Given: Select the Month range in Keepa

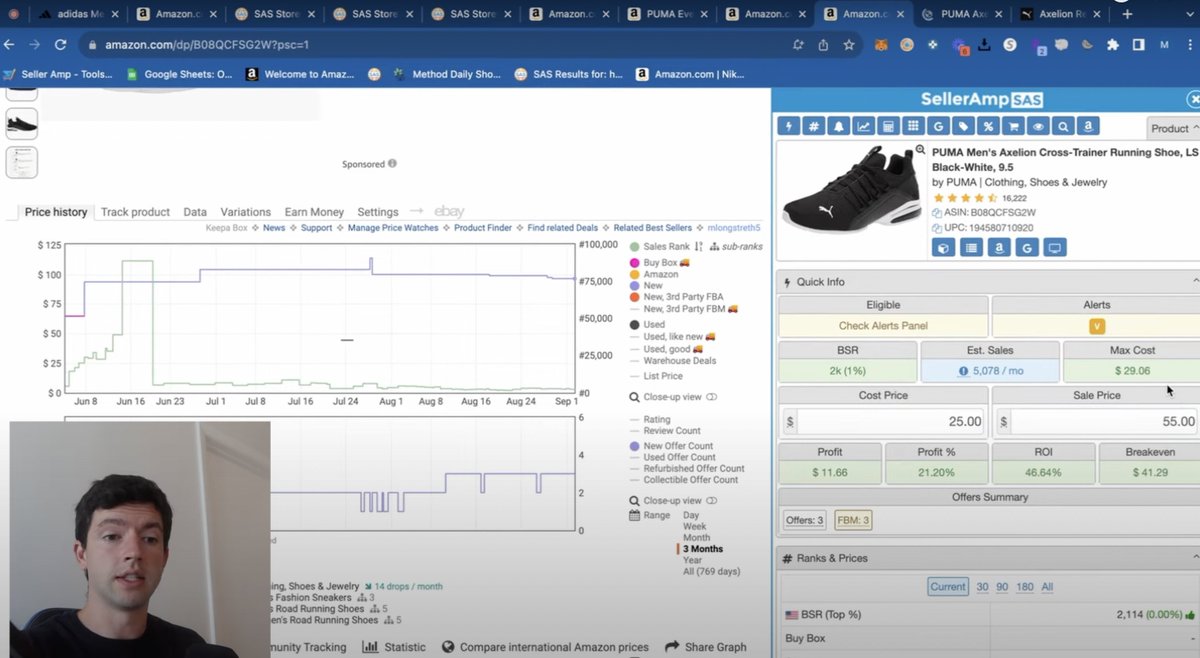Looking at the screenshot, I should tap(697, 537).
